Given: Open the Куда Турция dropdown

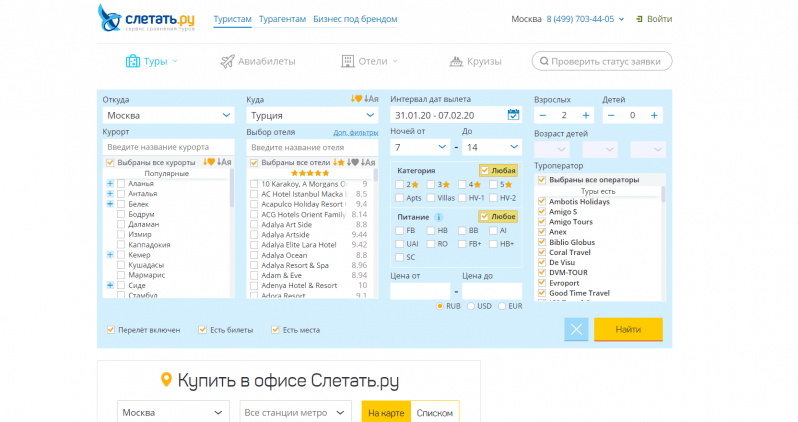Looking at the screenshot, I should click(x=312, y=116).
